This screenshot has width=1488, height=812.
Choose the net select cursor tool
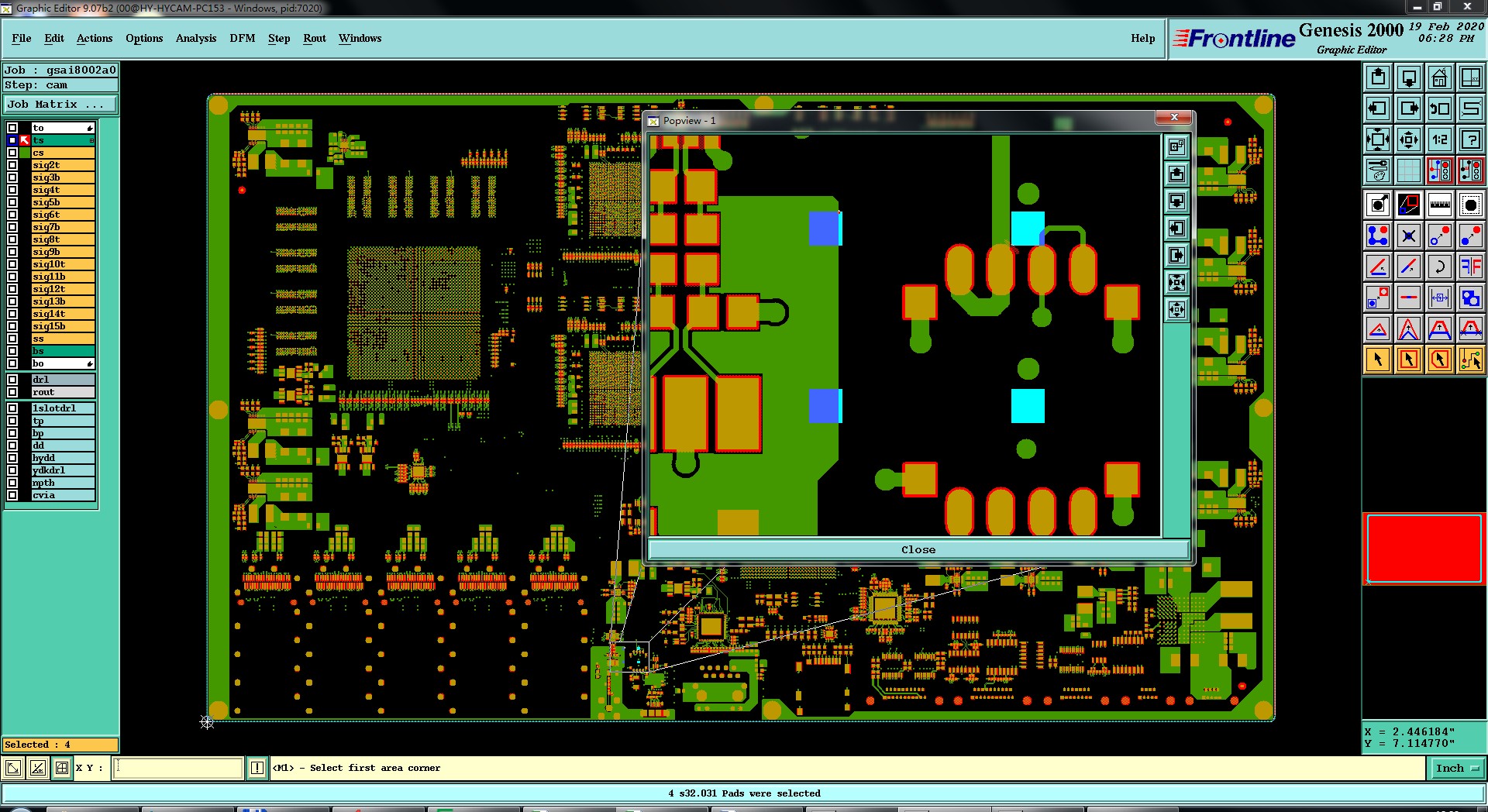1470,360
